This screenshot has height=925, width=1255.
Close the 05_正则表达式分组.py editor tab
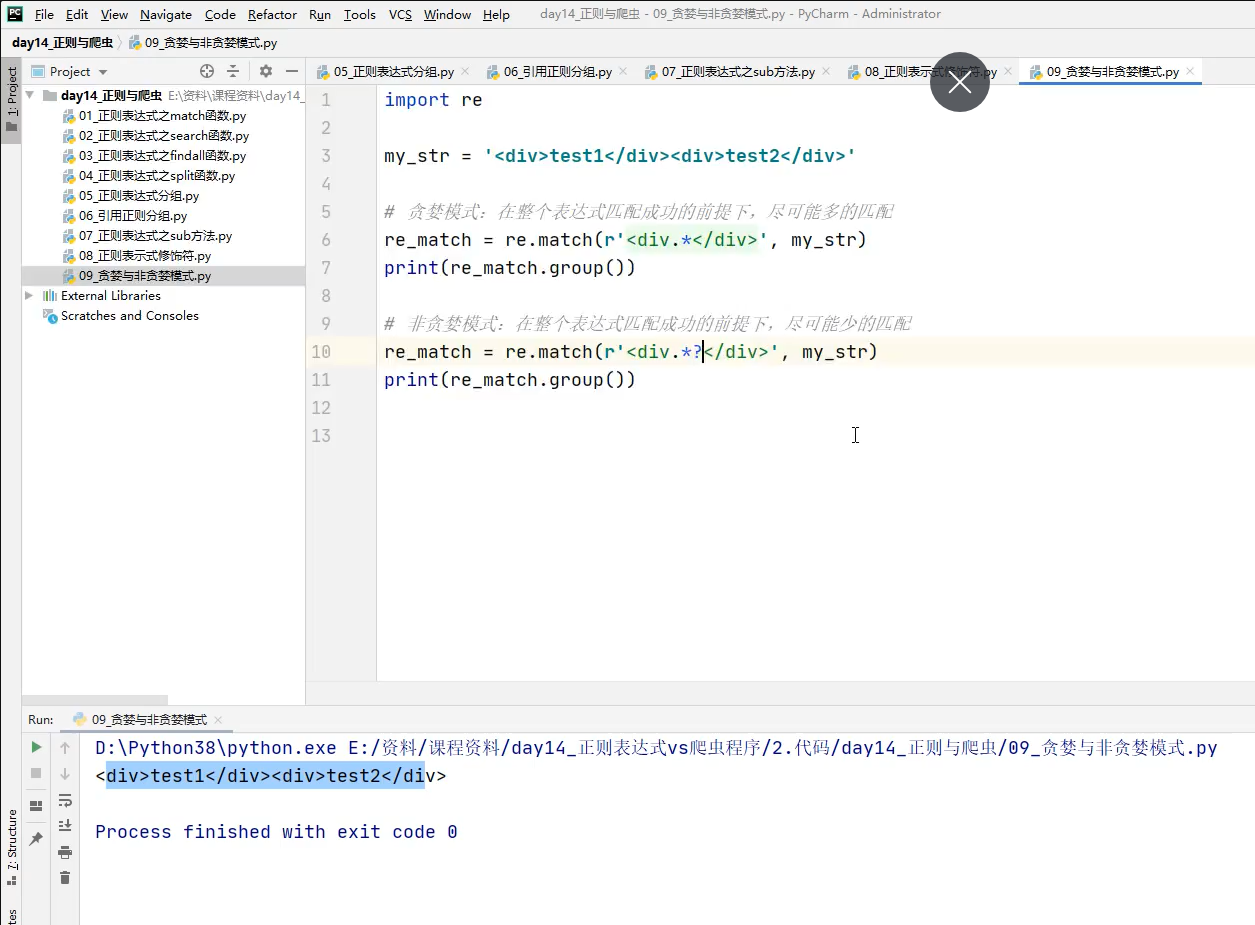click(465, 72)
